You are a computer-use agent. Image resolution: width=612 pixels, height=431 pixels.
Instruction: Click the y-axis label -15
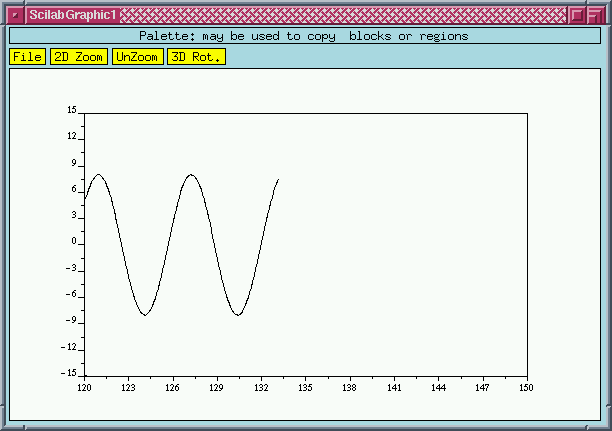pos(69,373)
